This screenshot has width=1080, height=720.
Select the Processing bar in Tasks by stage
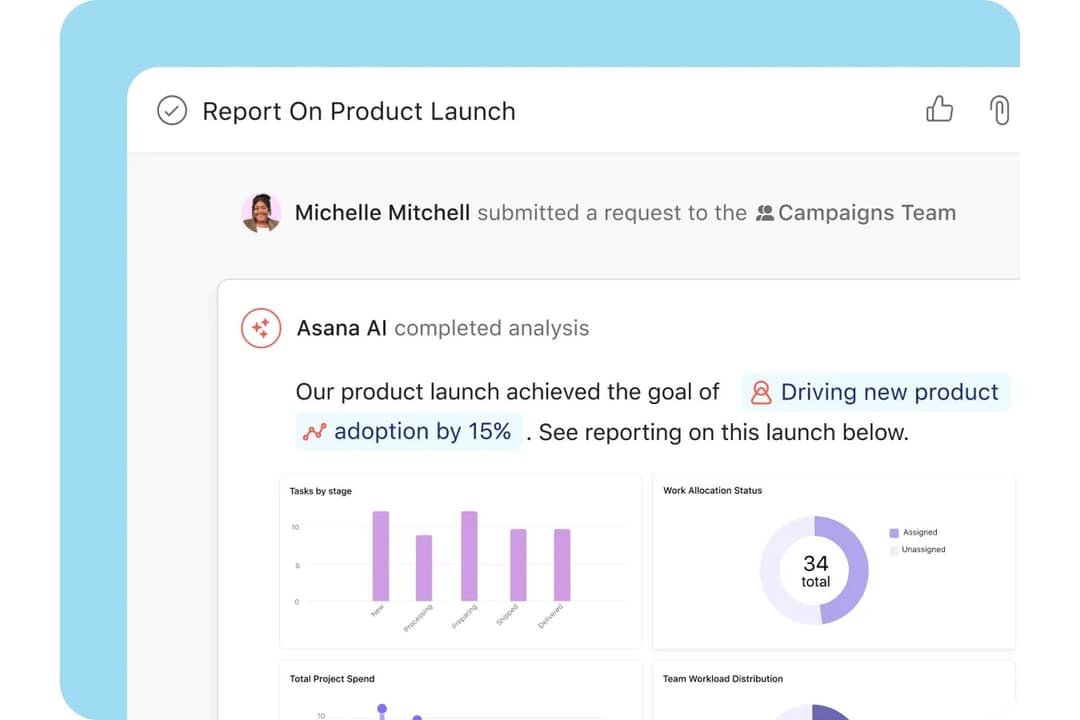(424, 568)
